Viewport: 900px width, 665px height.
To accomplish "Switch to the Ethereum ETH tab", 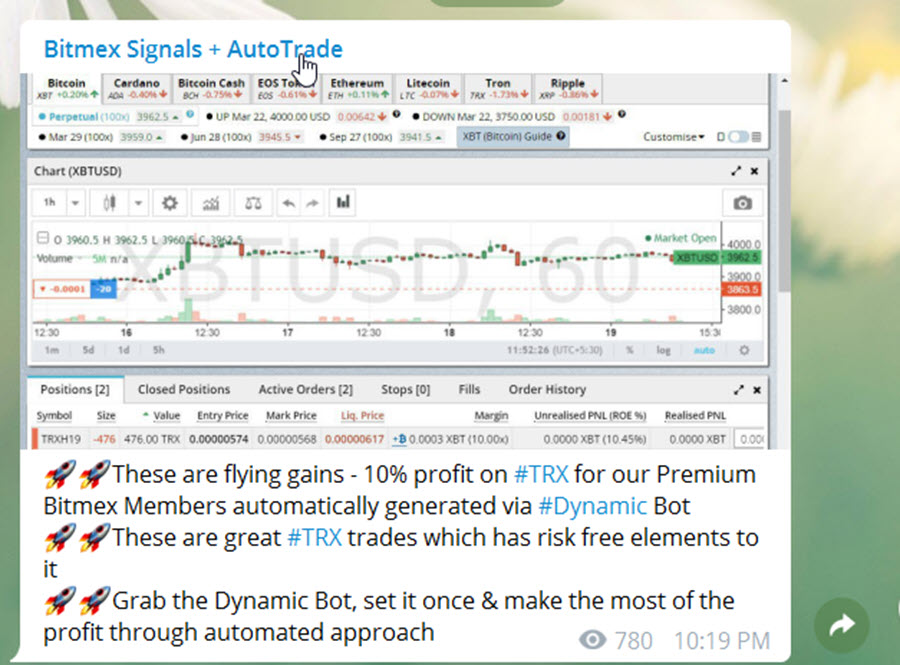I will [357, 88].
